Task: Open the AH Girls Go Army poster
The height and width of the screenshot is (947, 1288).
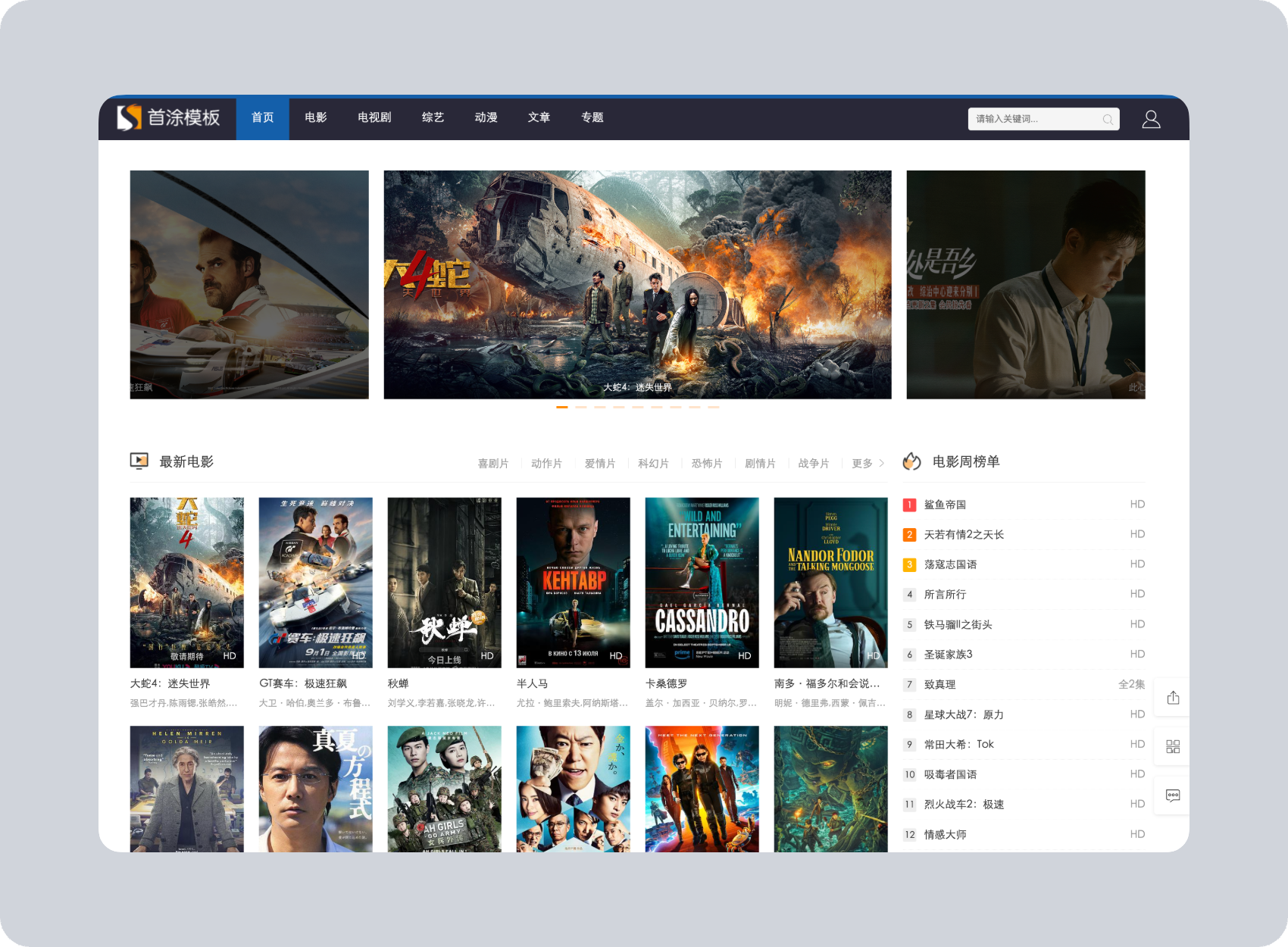Action: pyautogui.click(x=445, y=789)
